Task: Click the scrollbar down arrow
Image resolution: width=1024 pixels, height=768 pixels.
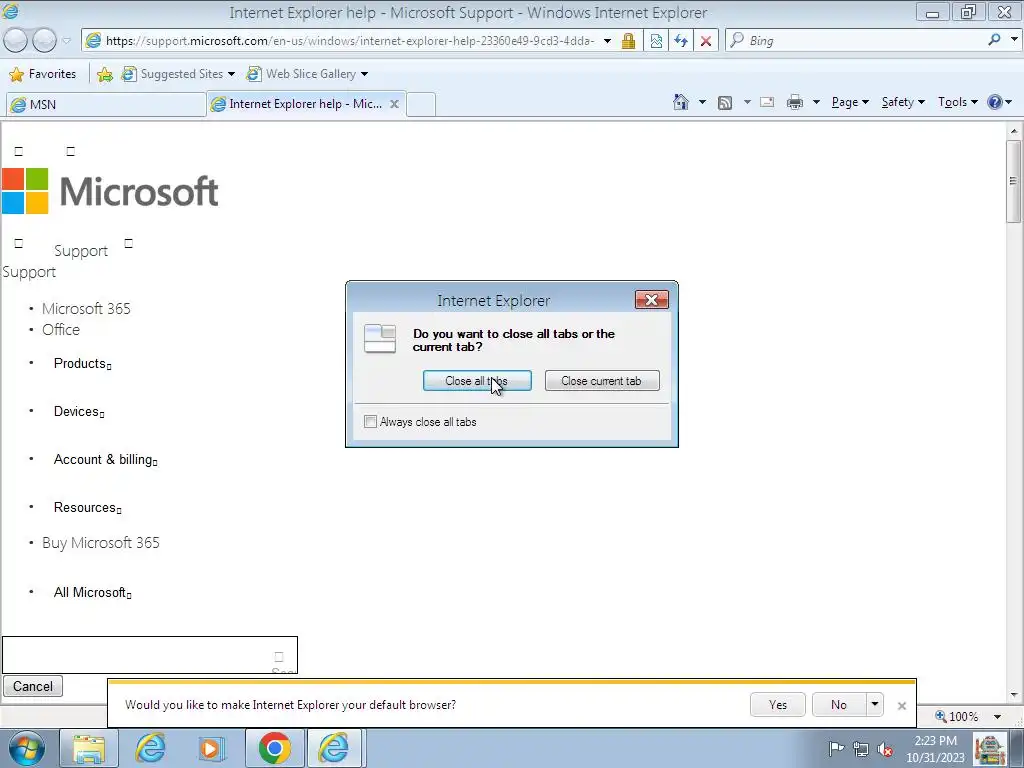Action: click(x=1014, y=695)
